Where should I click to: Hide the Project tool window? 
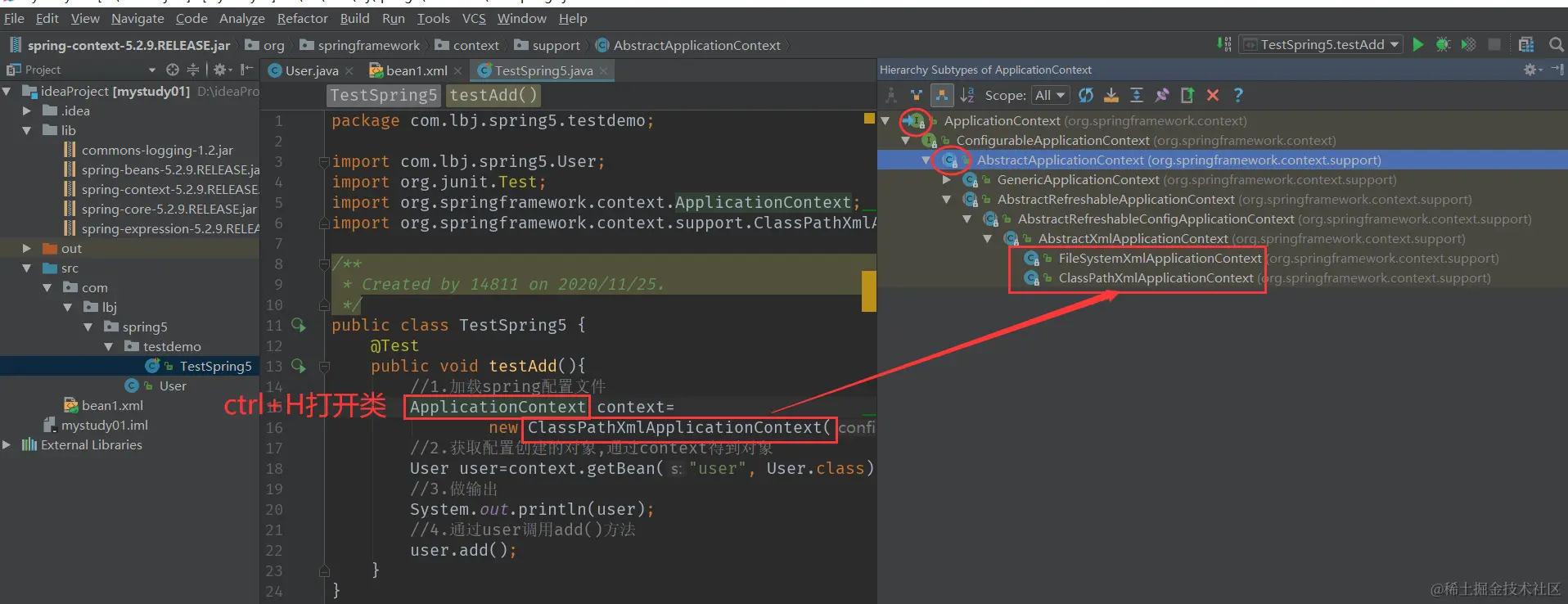click(247, 70)
